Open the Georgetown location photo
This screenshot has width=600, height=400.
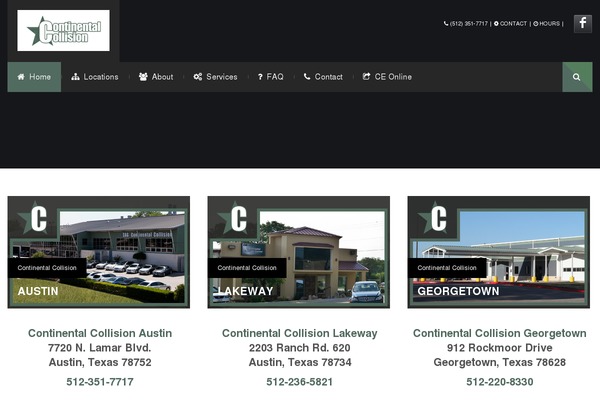pyautogui.click(x=499, y=252)
